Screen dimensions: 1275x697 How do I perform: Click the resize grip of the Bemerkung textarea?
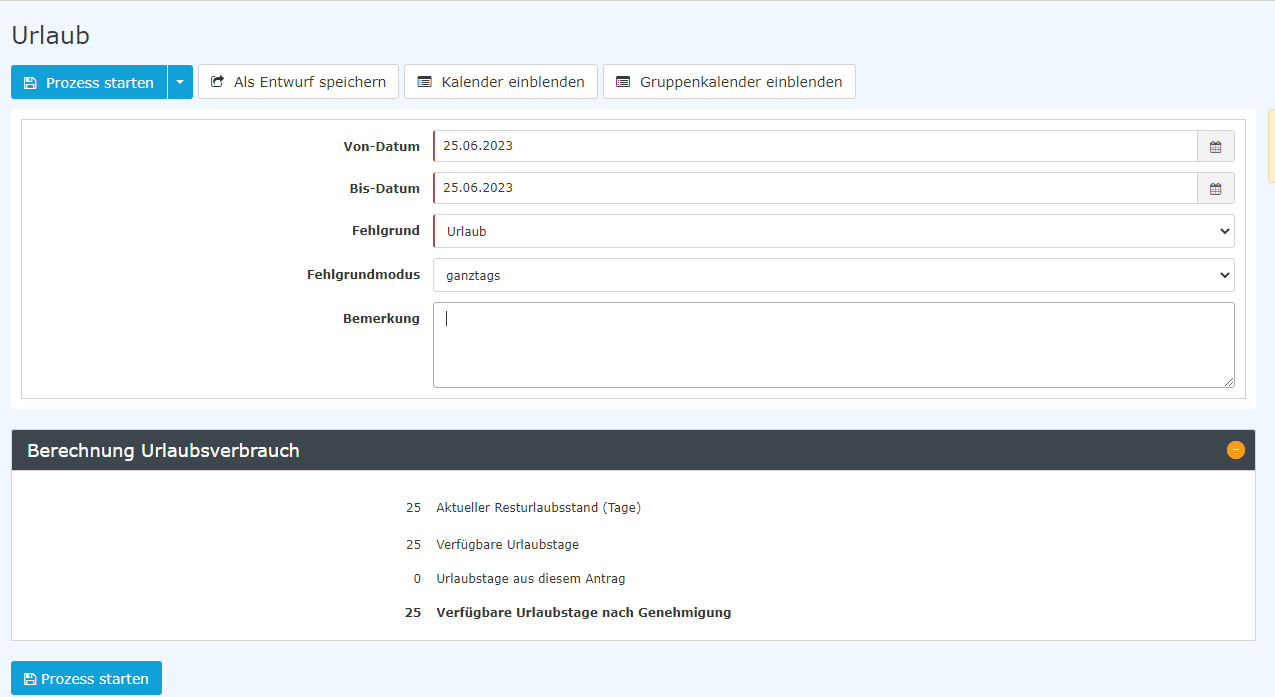coord(1229,381)
